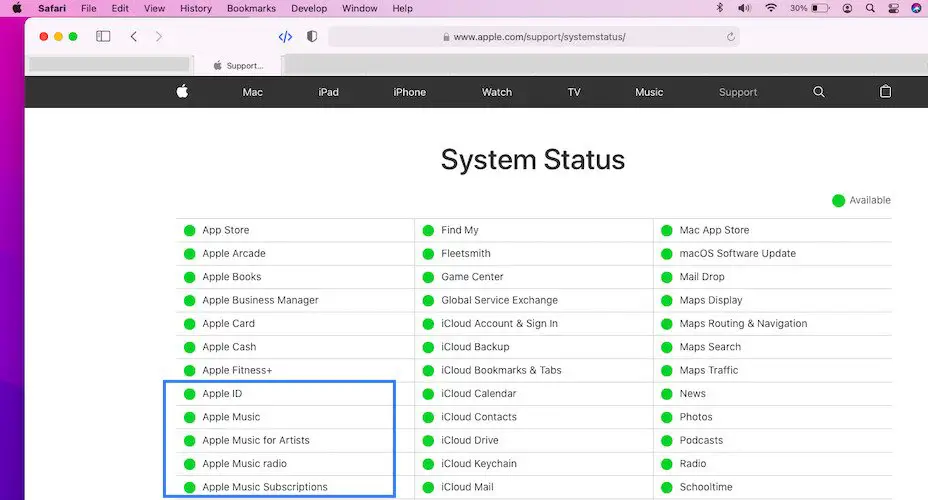
Task: Click the Apple Music status entry
Action: click(x=231, y=417)
